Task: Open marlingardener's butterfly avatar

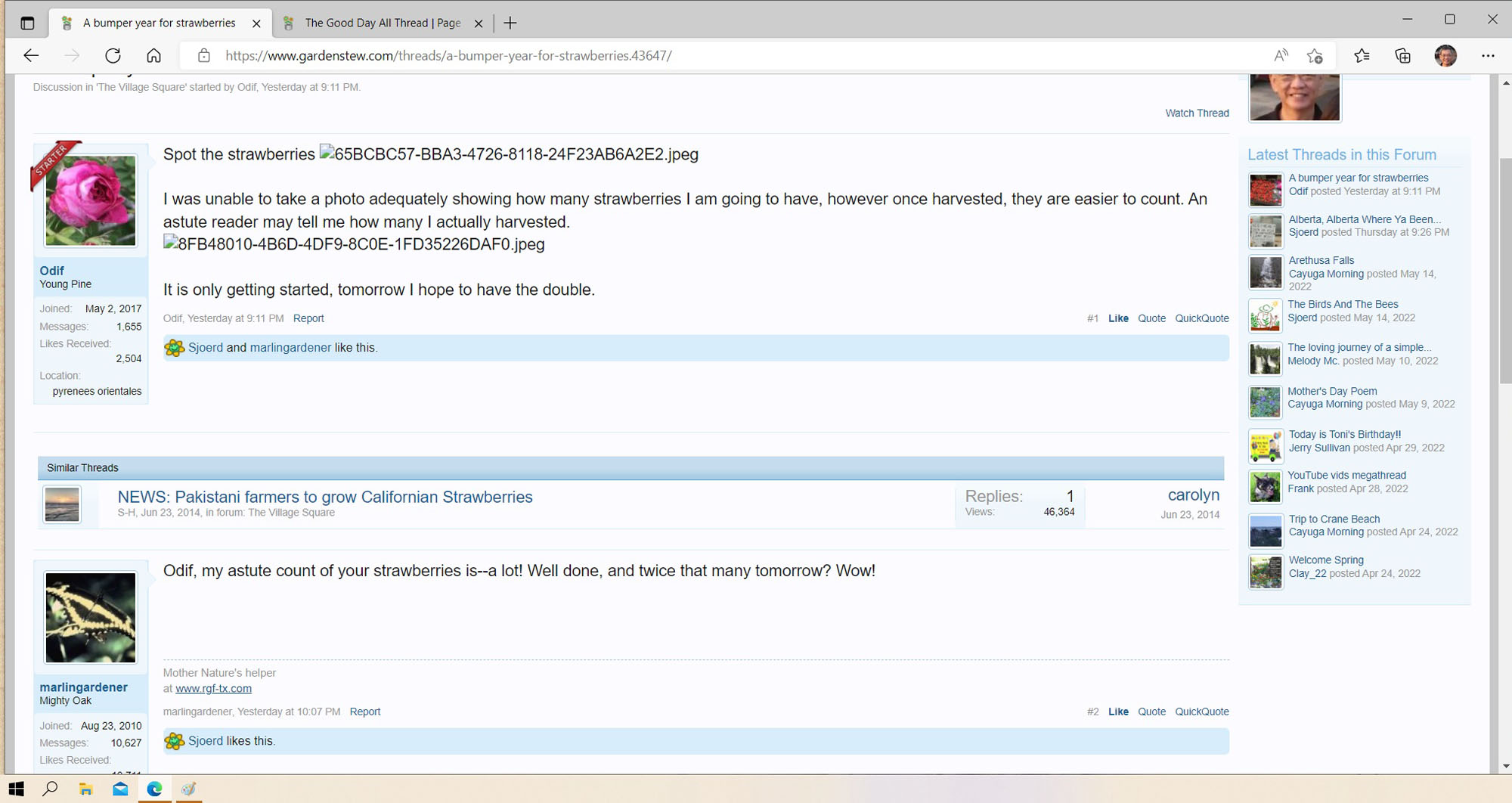Action: (91, 617)
